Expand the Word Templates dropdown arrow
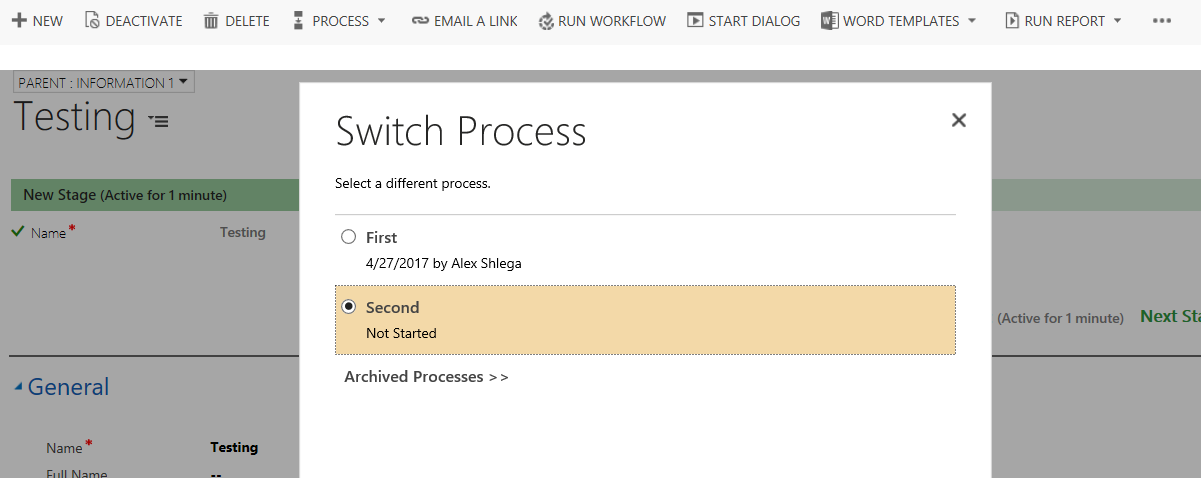This screenshot has width=1201, height=478. [972, 20]
